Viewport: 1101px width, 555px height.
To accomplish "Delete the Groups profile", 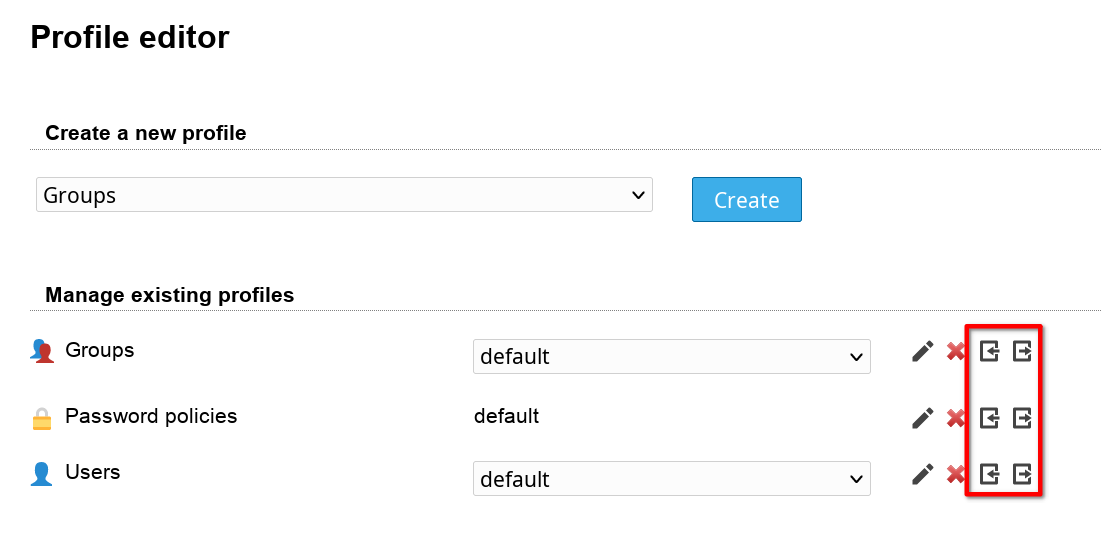I will tap(956, 352).
